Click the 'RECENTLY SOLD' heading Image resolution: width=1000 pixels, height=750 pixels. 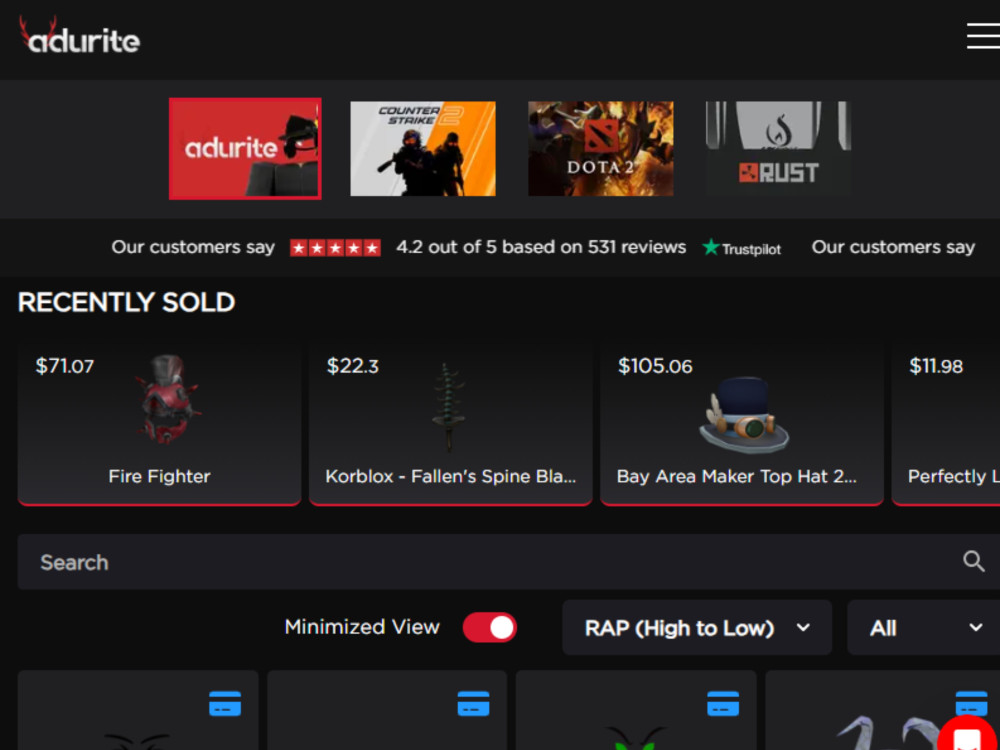click(x=126, y=302)
